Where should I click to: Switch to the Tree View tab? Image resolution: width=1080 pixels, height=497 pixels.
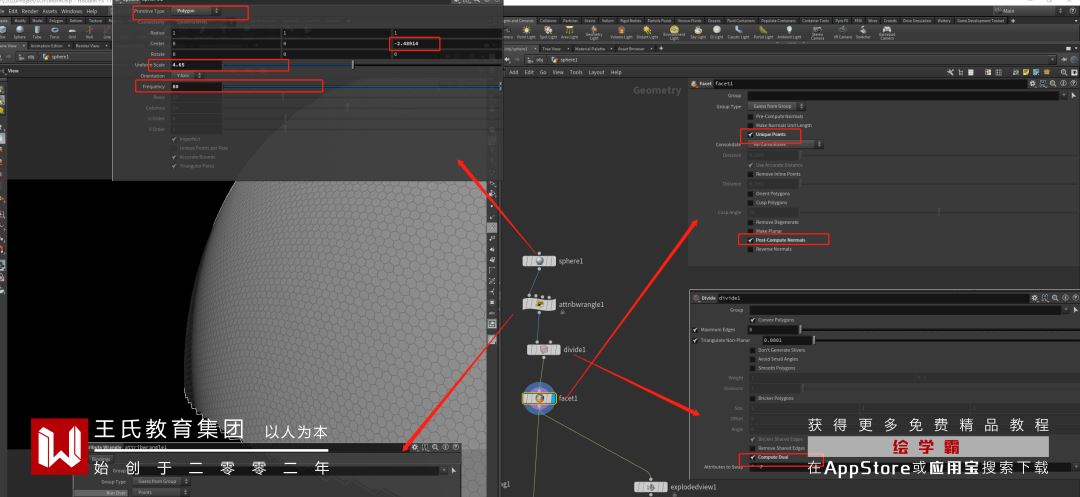coord(551,49)
